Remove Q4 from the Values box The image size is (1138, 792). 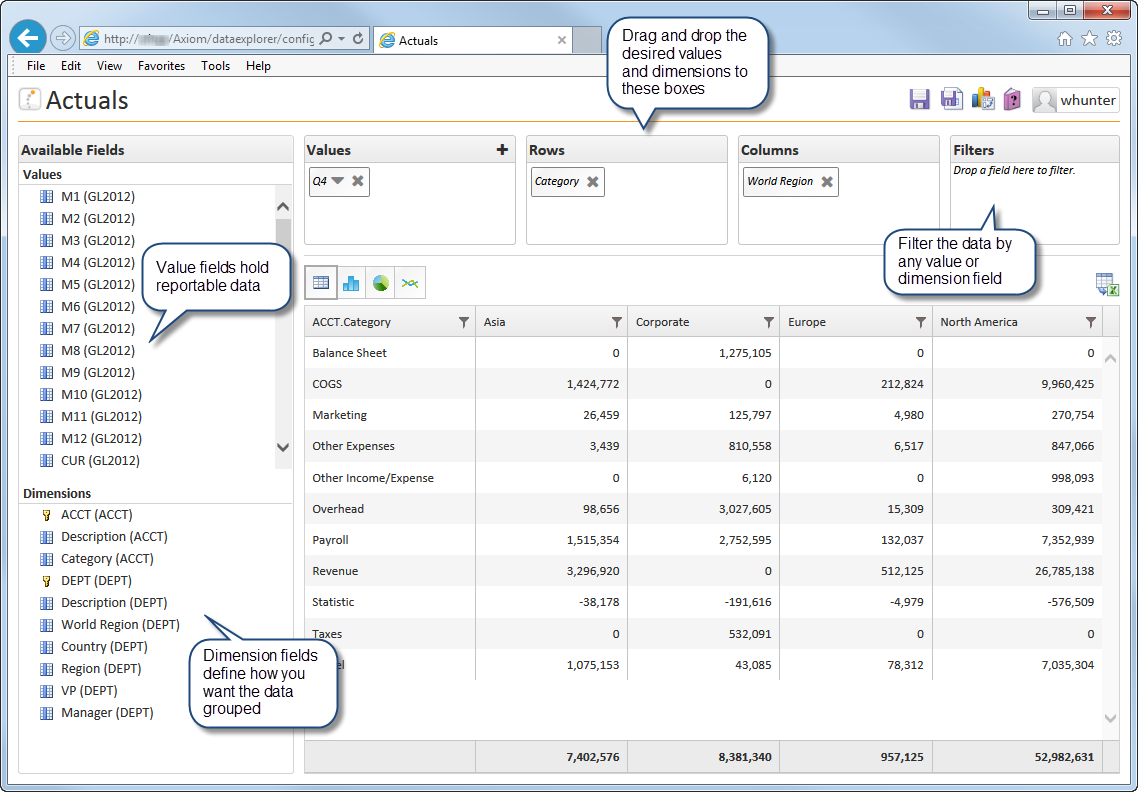[x=358, y=181]
